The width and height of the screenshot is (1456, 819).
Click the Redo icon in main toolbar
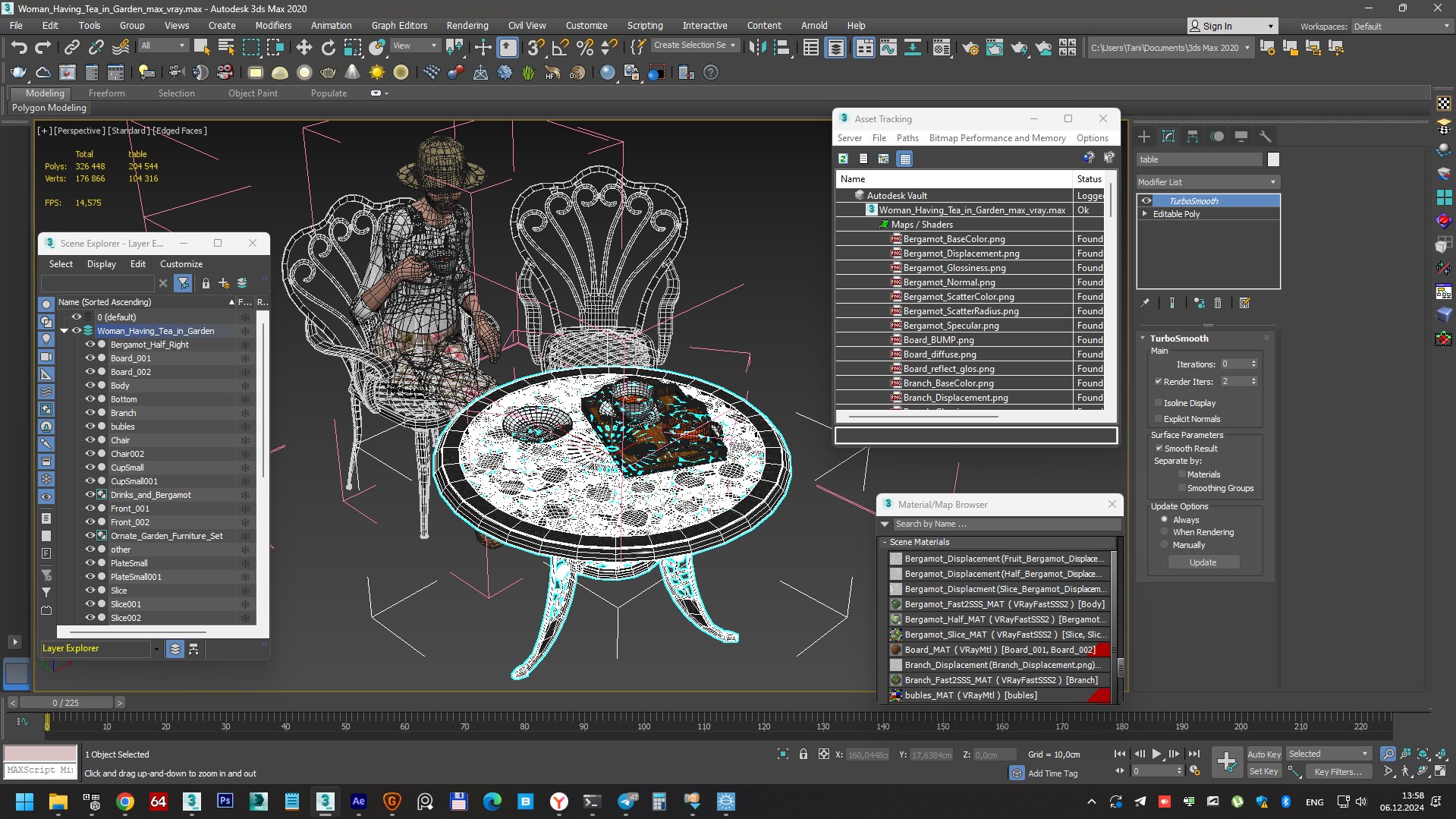click(x=43, y=48)
